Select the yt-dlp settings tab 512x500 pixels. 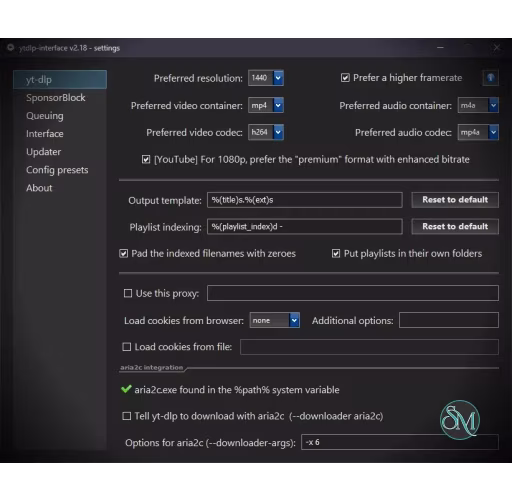(60, 79)
